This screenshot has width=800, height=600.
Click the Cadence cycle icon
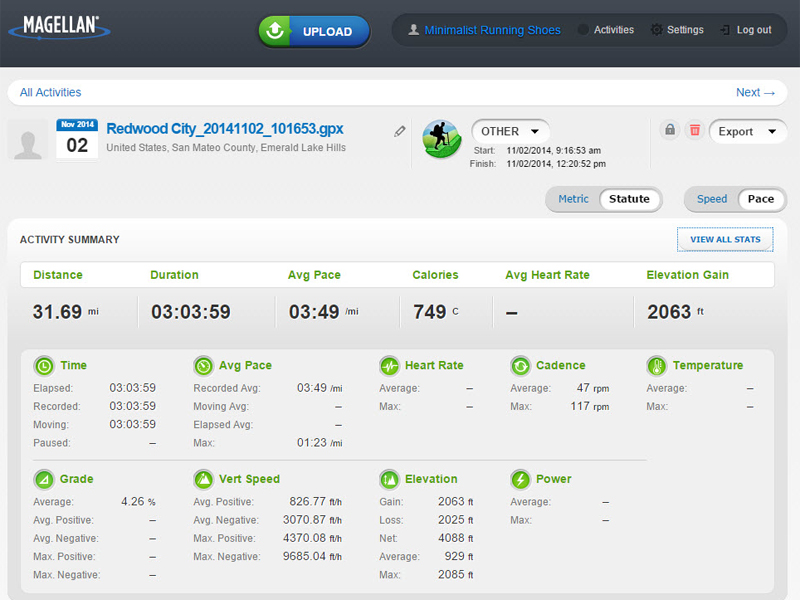coord(520,366)
